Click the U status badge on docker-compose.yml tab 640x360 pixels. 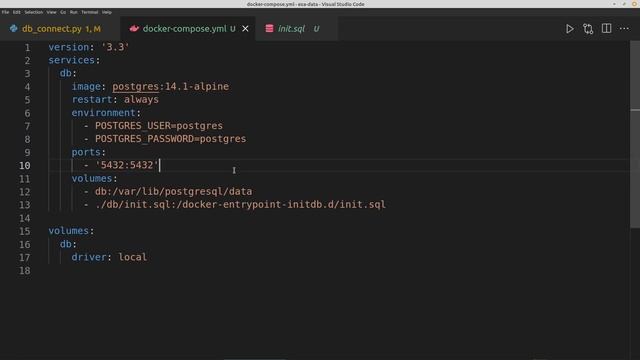coord(233,29)
